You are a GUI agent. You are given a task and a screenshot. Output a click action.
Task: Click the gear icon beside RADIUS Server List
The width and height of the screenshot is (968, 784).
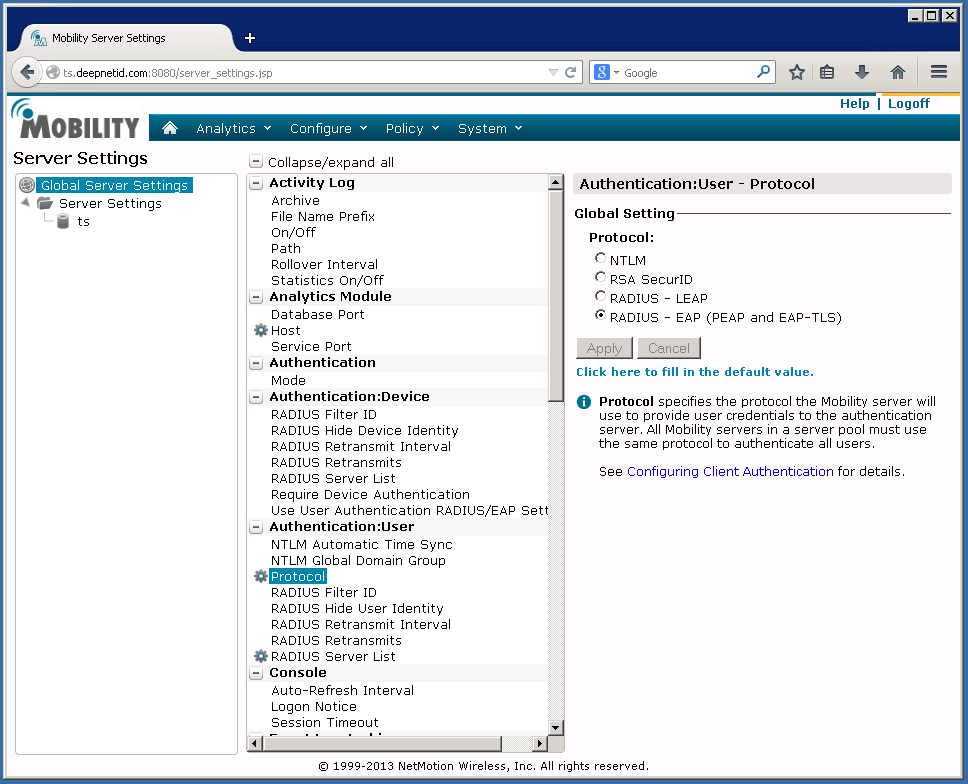[261, 657]
